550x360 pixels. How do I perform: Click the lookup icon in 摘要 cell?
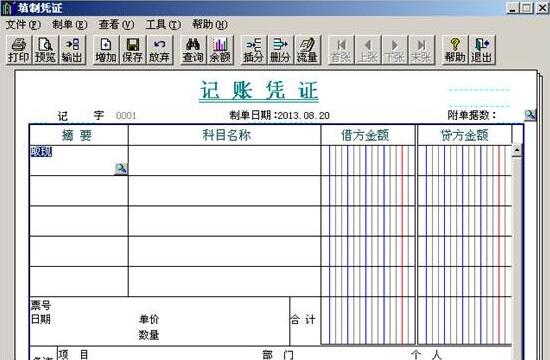tap(121, 168)
